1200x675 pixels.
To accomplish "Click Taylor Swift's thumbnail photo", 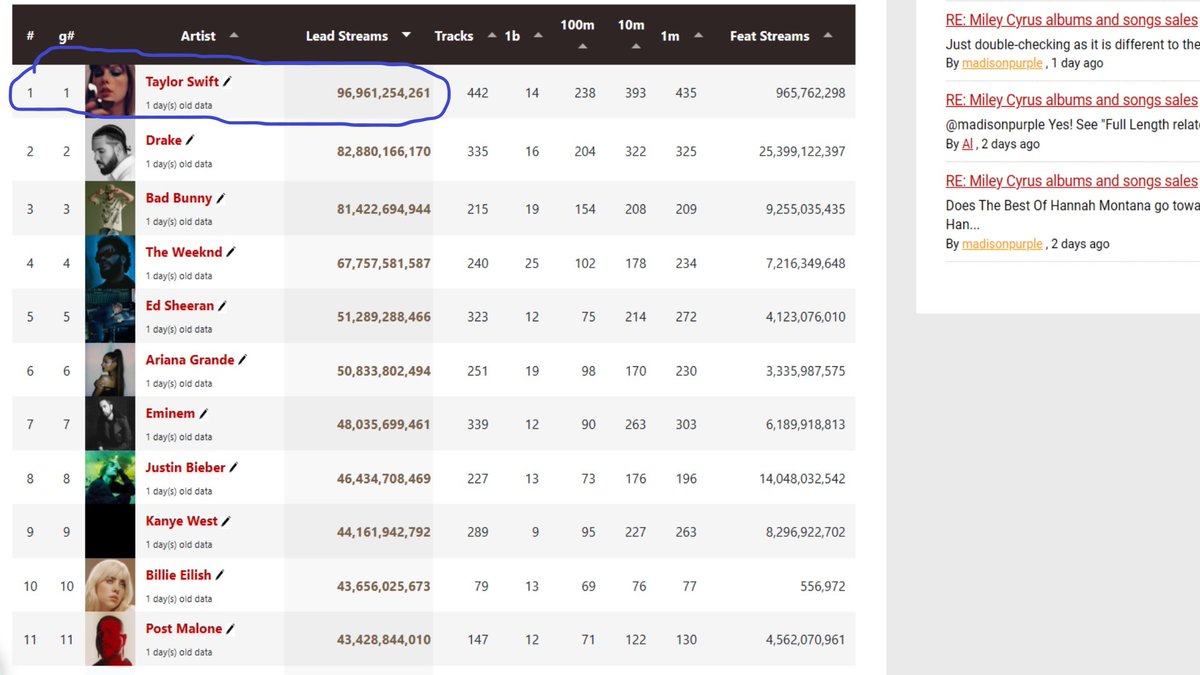I will [x=110, y=91].
